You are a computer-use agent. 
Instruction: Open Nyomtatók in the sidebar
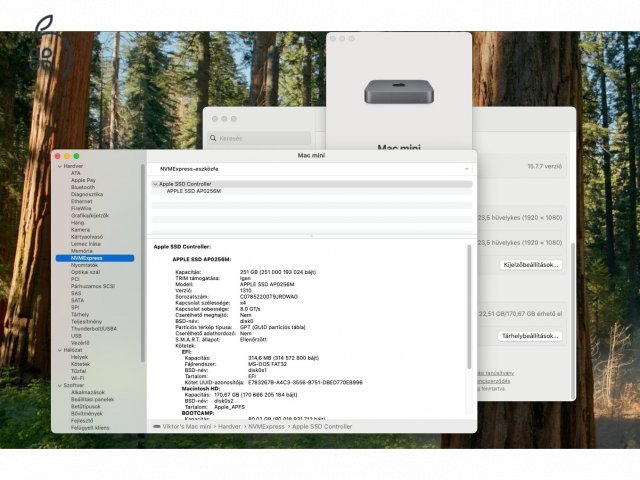[x=84, y=265]
